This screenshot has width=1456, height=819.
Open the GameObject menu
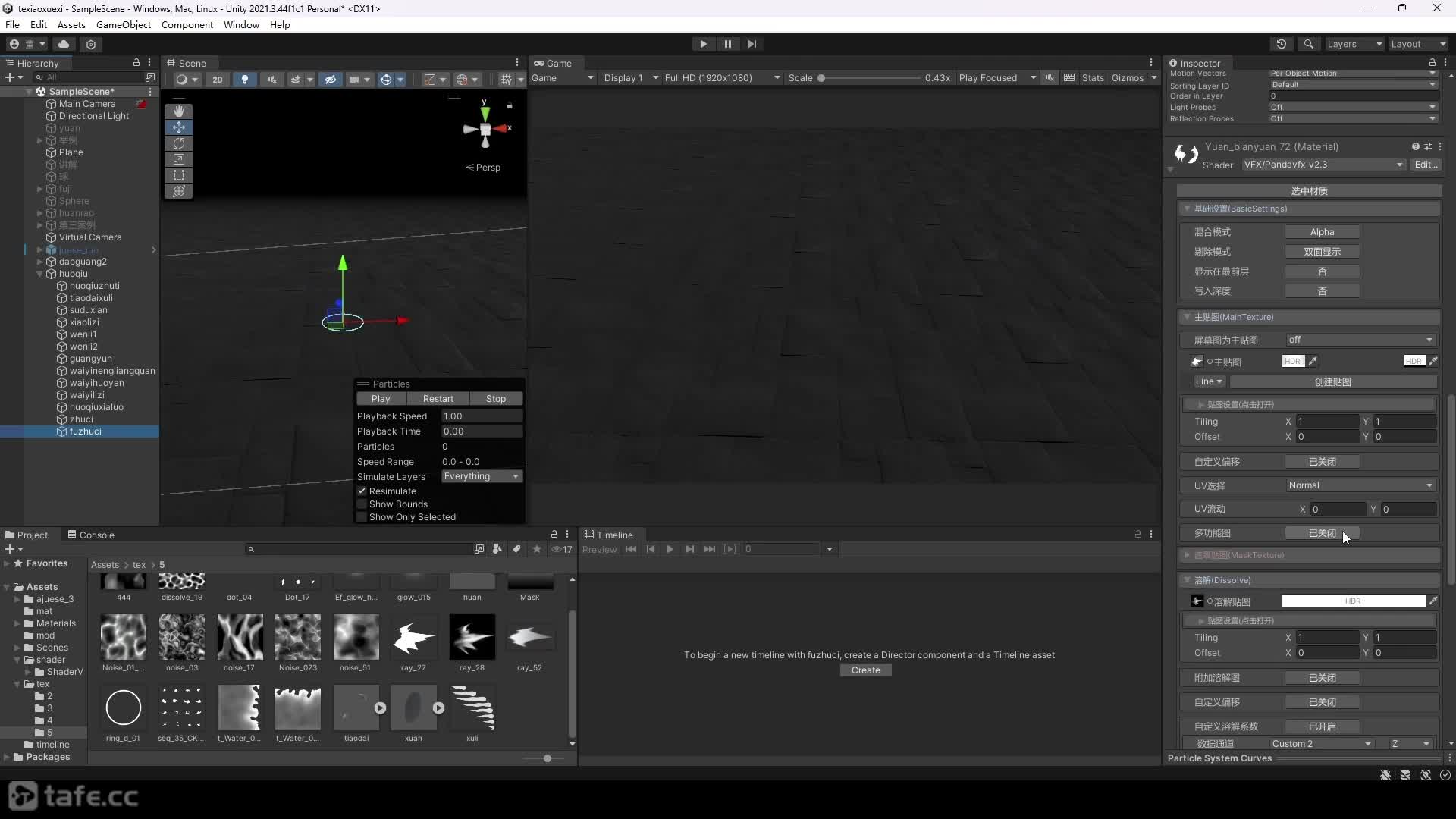124,24
